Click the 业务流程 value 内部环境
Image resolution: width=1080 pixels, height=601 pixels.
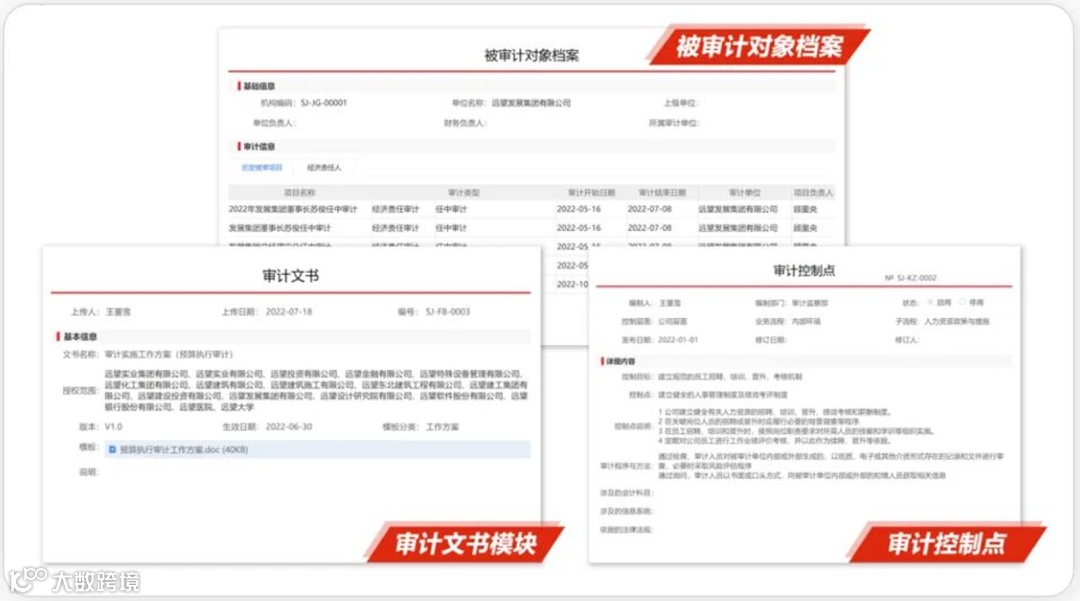pos(806,321)
